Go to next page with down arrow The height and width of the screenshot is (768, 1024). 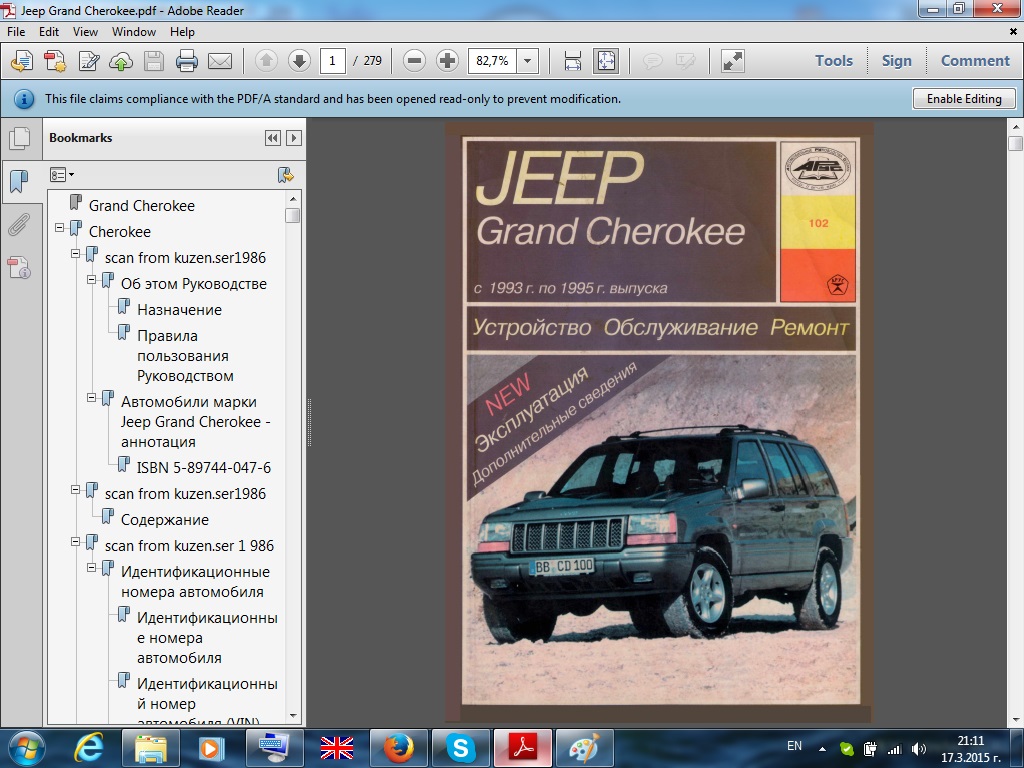tap(298, 61)
